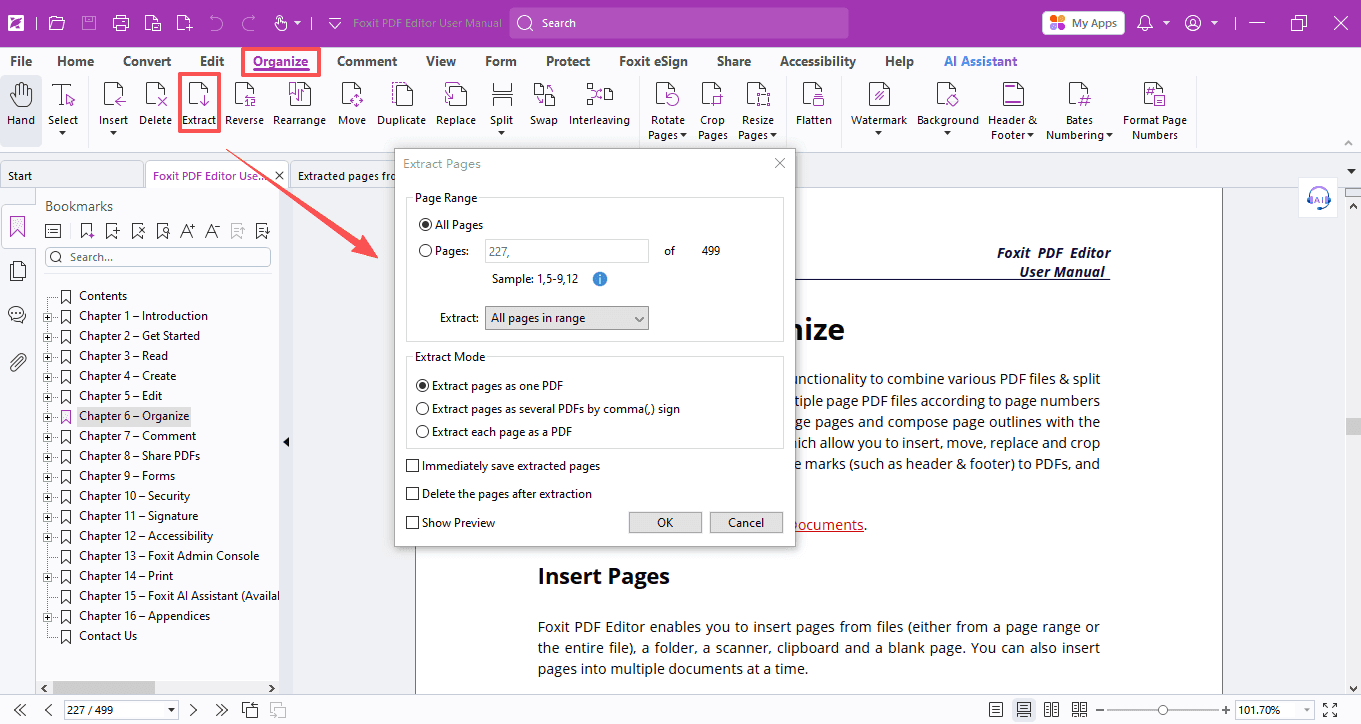
Task: Open the Attachments paperclip panel icon
Action: pyautogui.click(x=17, y=362)
